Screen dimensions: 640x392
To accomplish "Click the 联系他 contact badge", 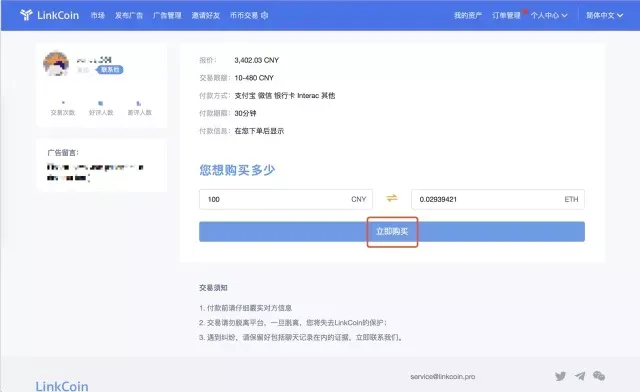I will coord(110,70).
